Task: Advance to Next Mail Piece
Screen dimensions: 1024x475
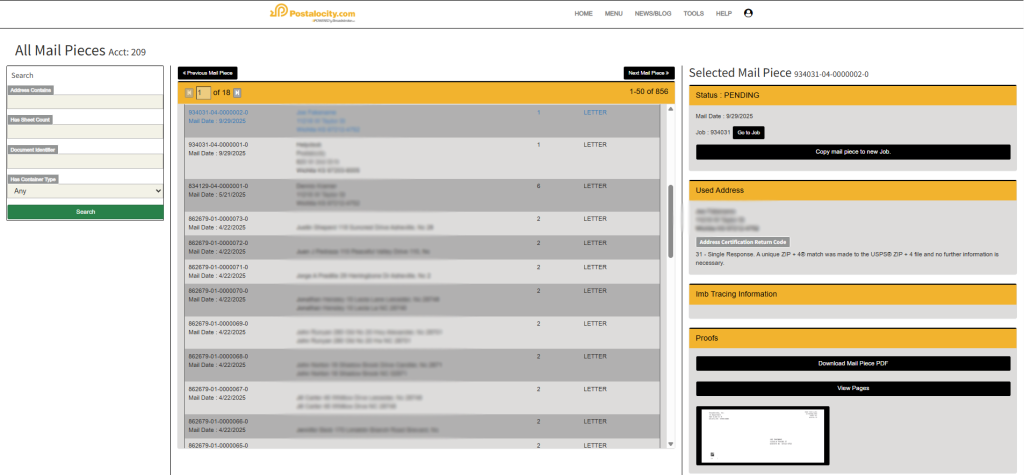Action: (648, 73)
